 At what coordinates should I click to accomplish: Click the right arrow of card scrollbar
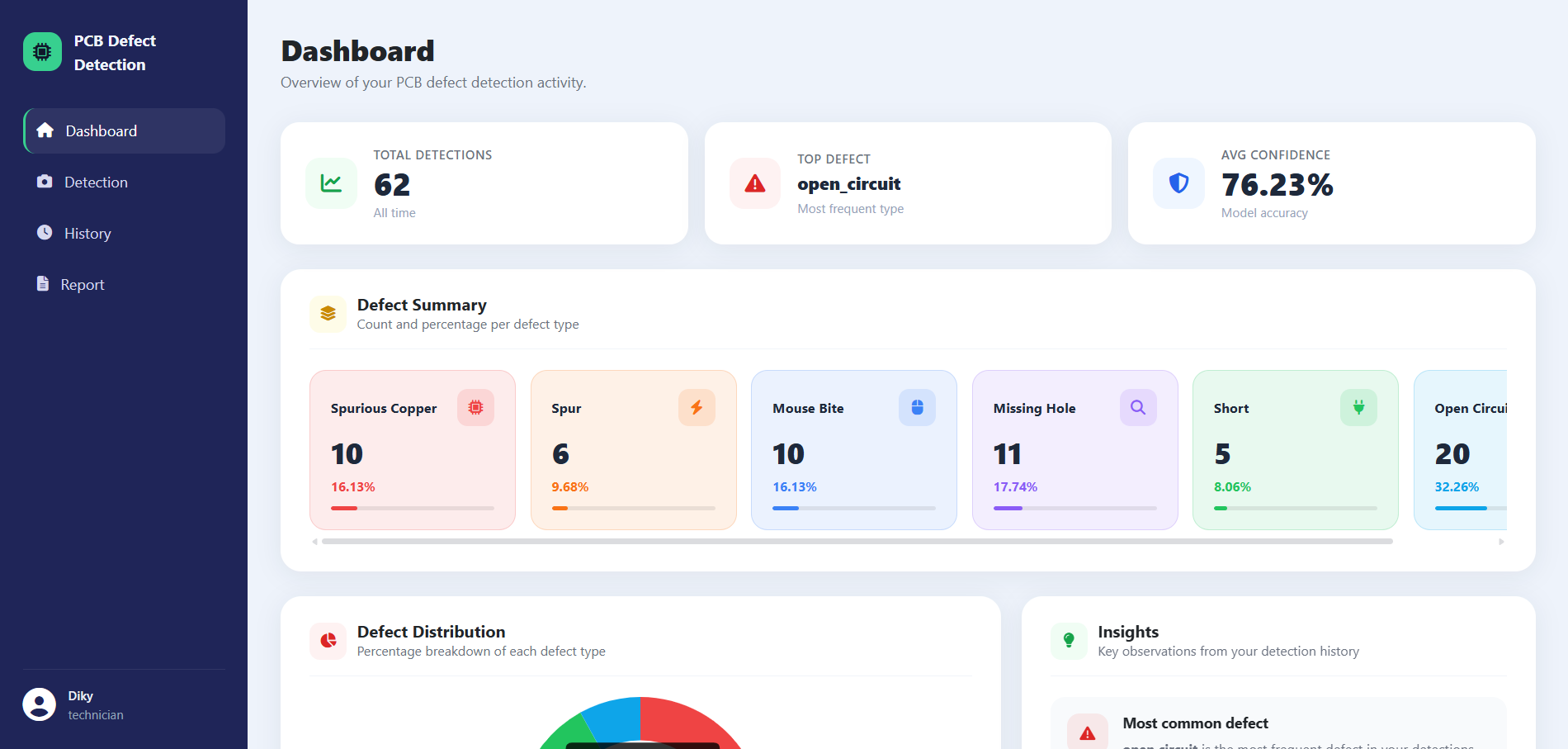pos(1501,542)
